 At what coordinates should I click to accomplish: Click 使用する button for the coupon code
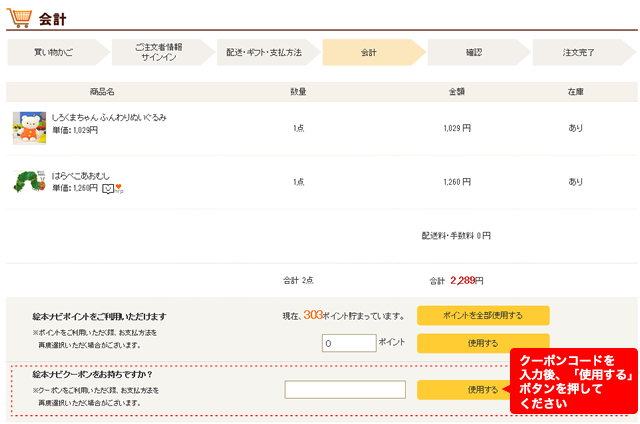[x=482, y=390]
